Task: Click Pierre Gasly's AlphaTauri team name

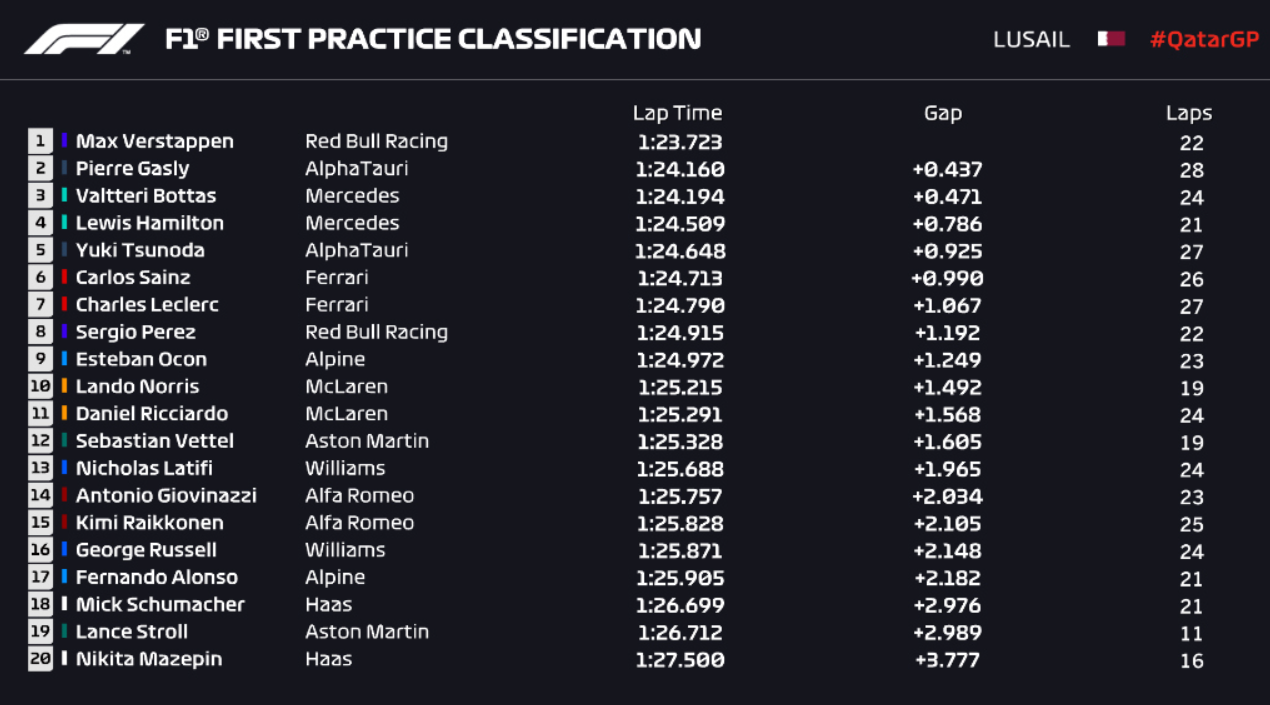Action: 356,168
